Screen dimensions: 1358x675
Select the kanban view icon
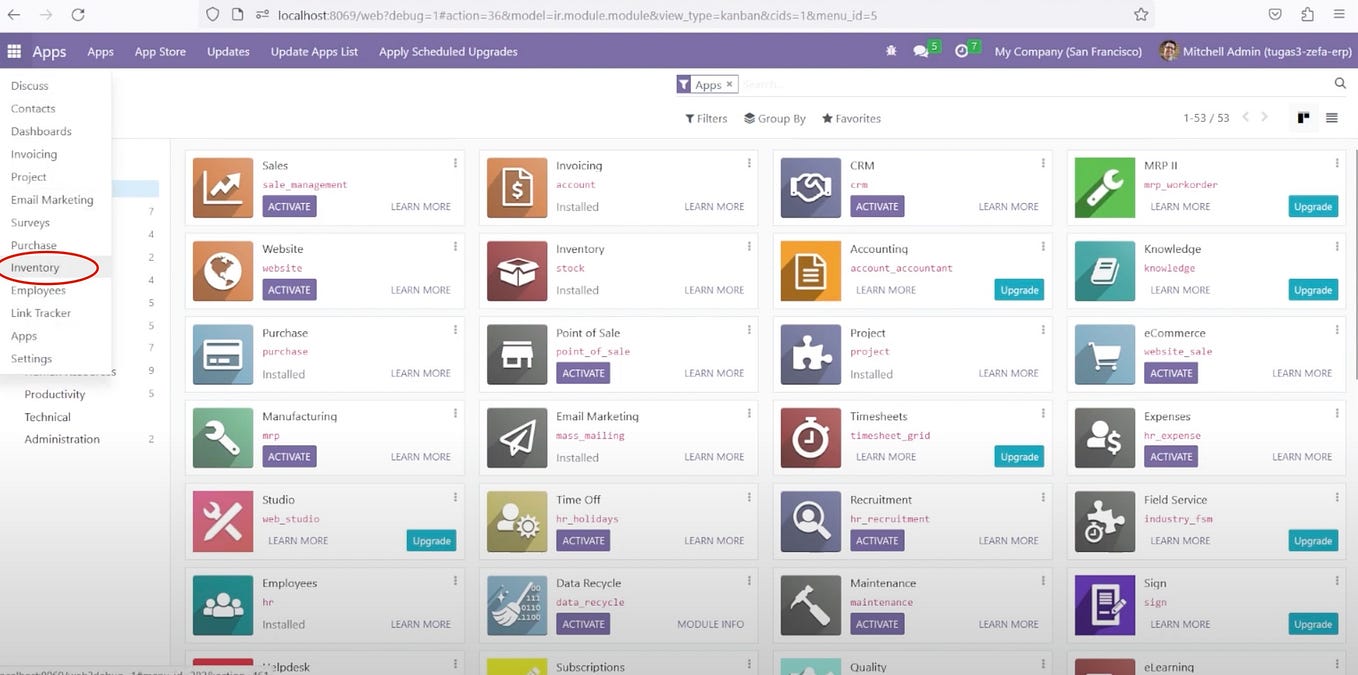[x=1303, y=117]
